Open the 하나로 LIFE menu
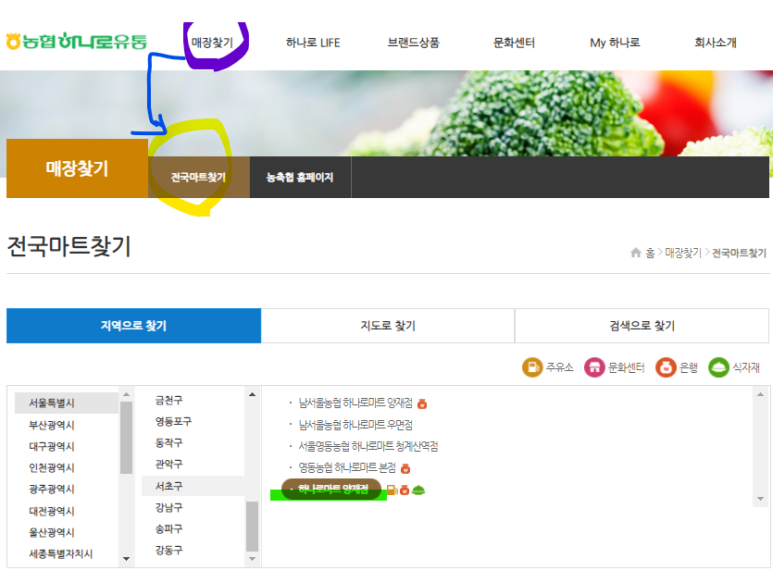This screenshot has width=773, height=571. pyautogui.click(x=313, y=43)
